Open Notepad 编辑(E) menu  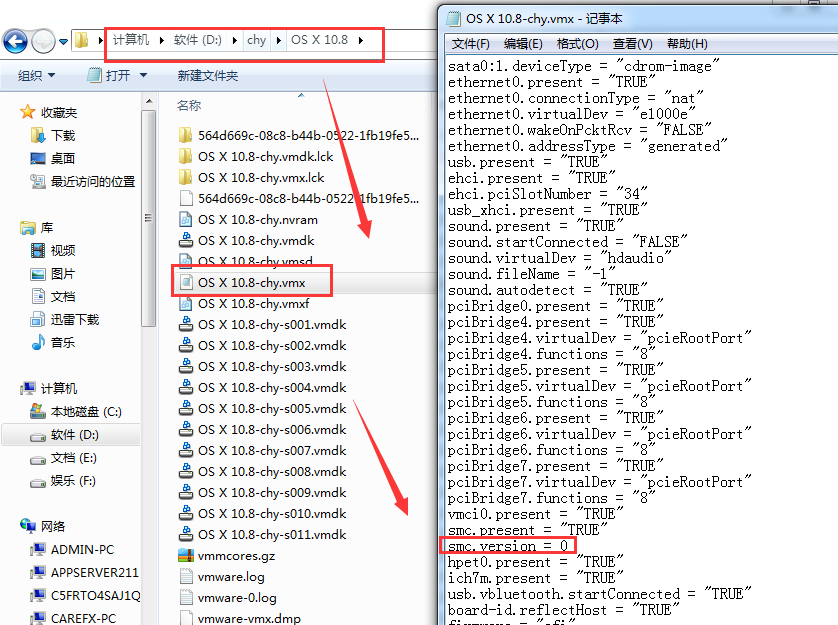523,44
